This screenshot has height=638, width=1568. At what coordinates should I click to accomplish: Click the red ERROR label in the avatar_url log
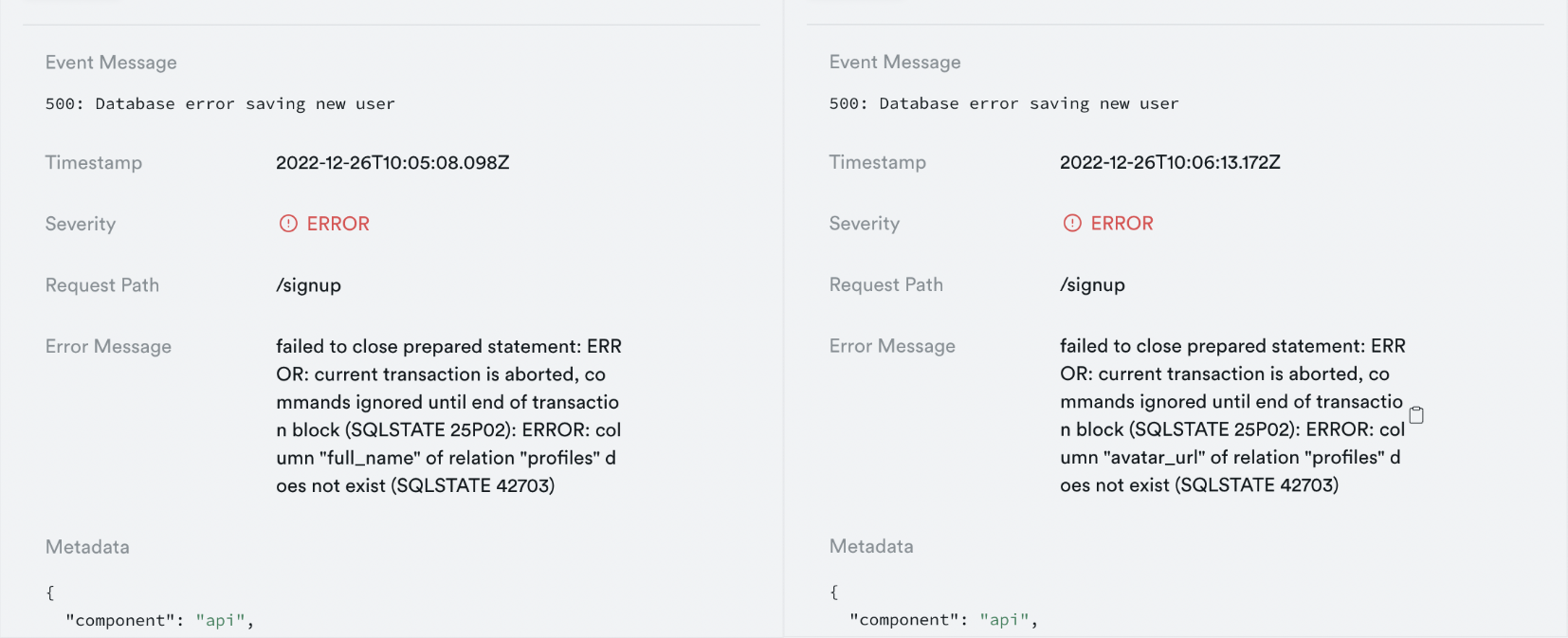click(1122, 223)
